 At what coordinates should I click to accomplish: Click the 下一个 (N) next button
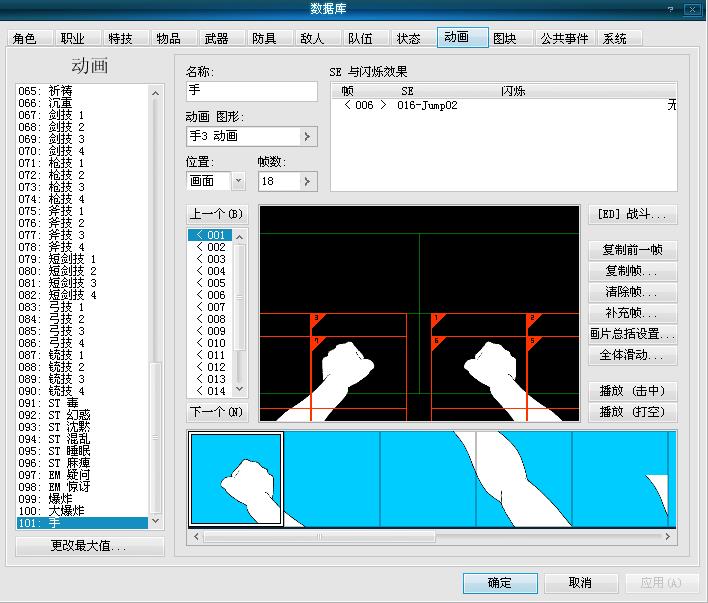click(x=217, y=411)
